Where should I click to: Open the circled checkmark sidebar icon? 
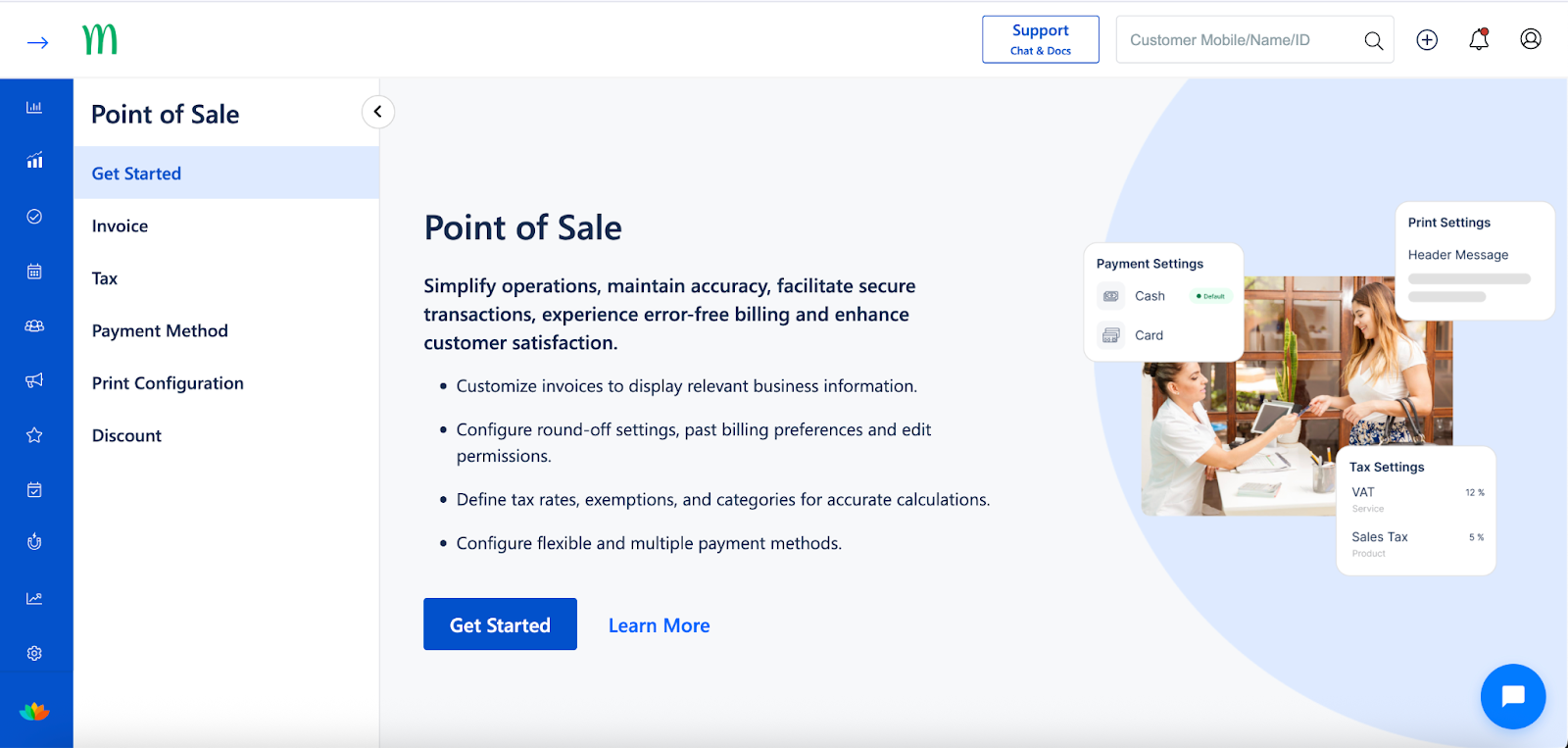point(34,216)
